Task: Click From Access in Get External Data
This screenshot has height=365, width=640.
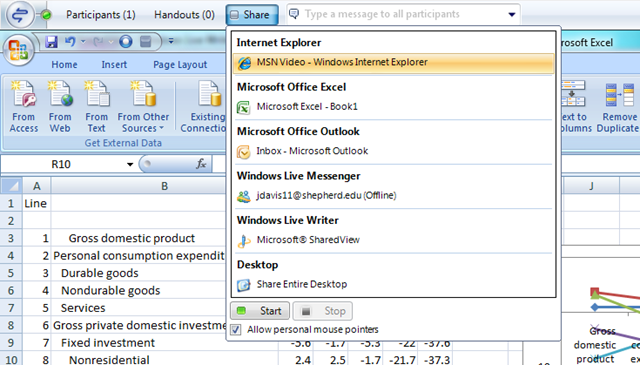Action: (24, 107)
